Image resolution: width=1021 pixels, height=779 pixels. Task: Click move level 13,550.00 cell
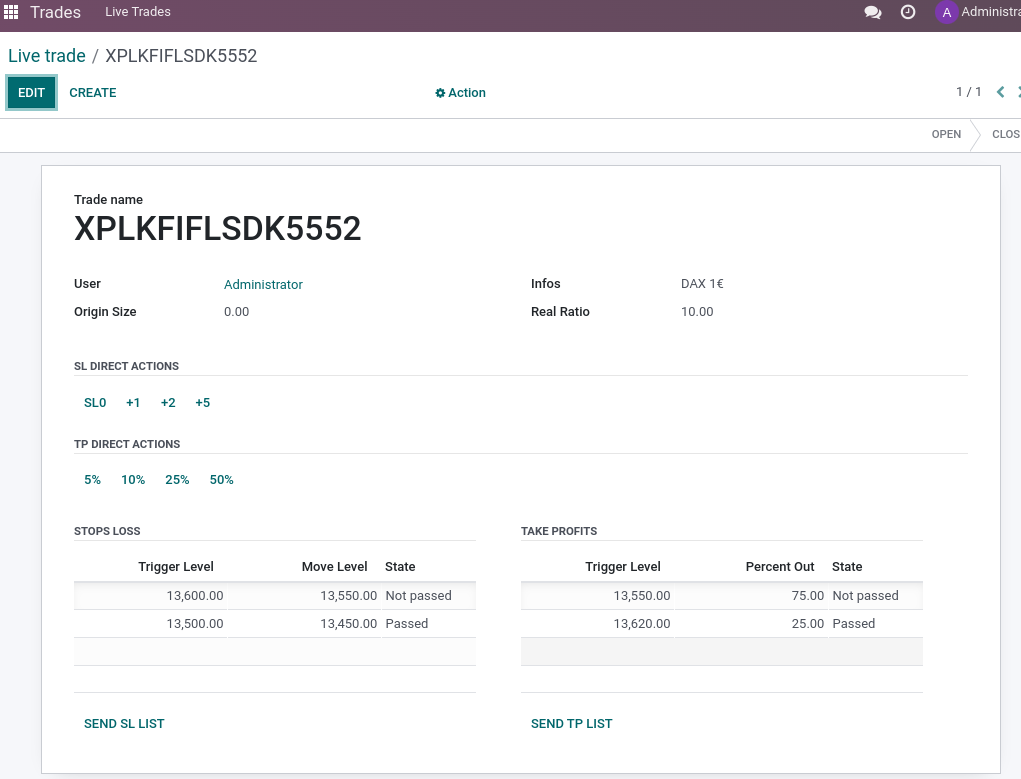(x=304, y=595)
